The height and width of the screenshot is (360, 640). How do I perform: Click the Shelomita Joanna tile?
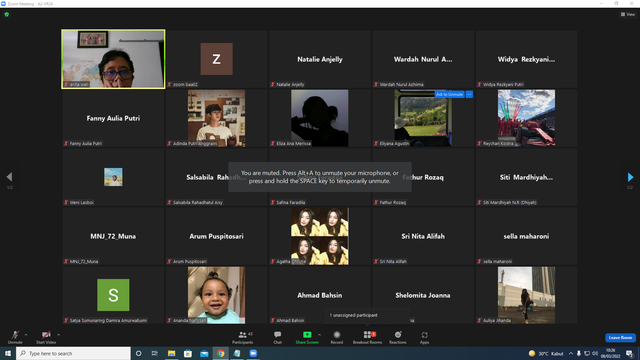point(423,295)
